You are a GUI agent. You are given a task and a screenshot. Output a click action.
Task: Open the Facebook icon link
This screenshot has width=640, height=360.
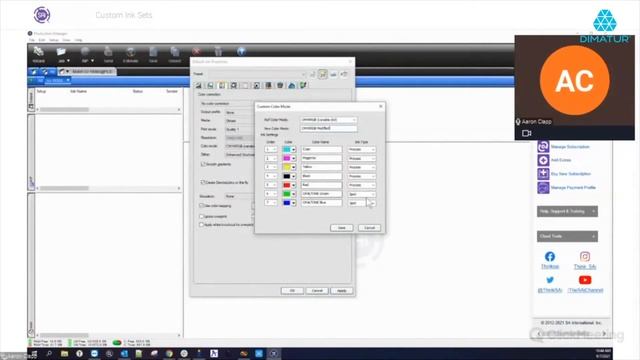550,256
